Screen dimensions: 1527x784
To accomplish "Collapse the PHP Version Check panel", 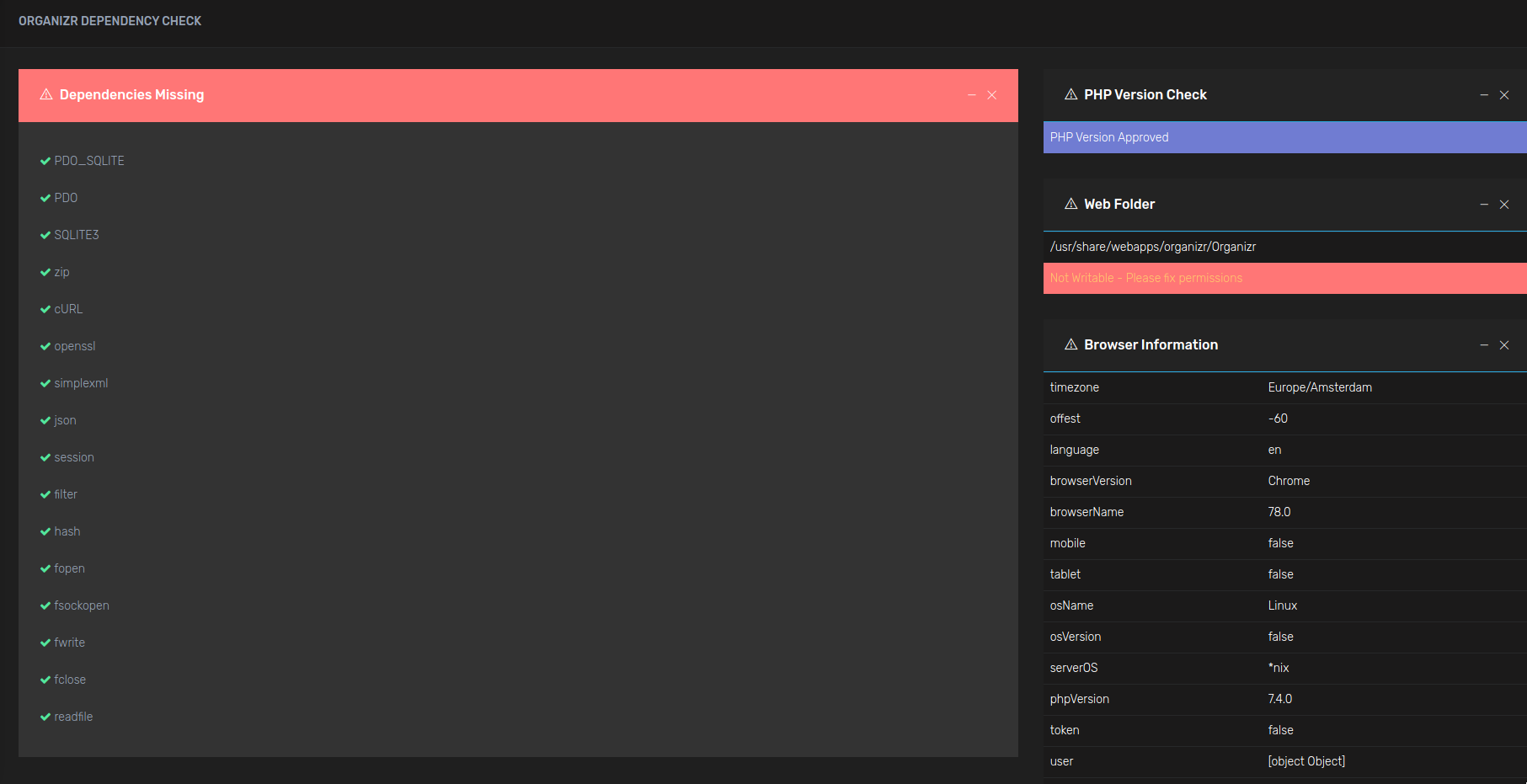I will (x=1484, y=95).
